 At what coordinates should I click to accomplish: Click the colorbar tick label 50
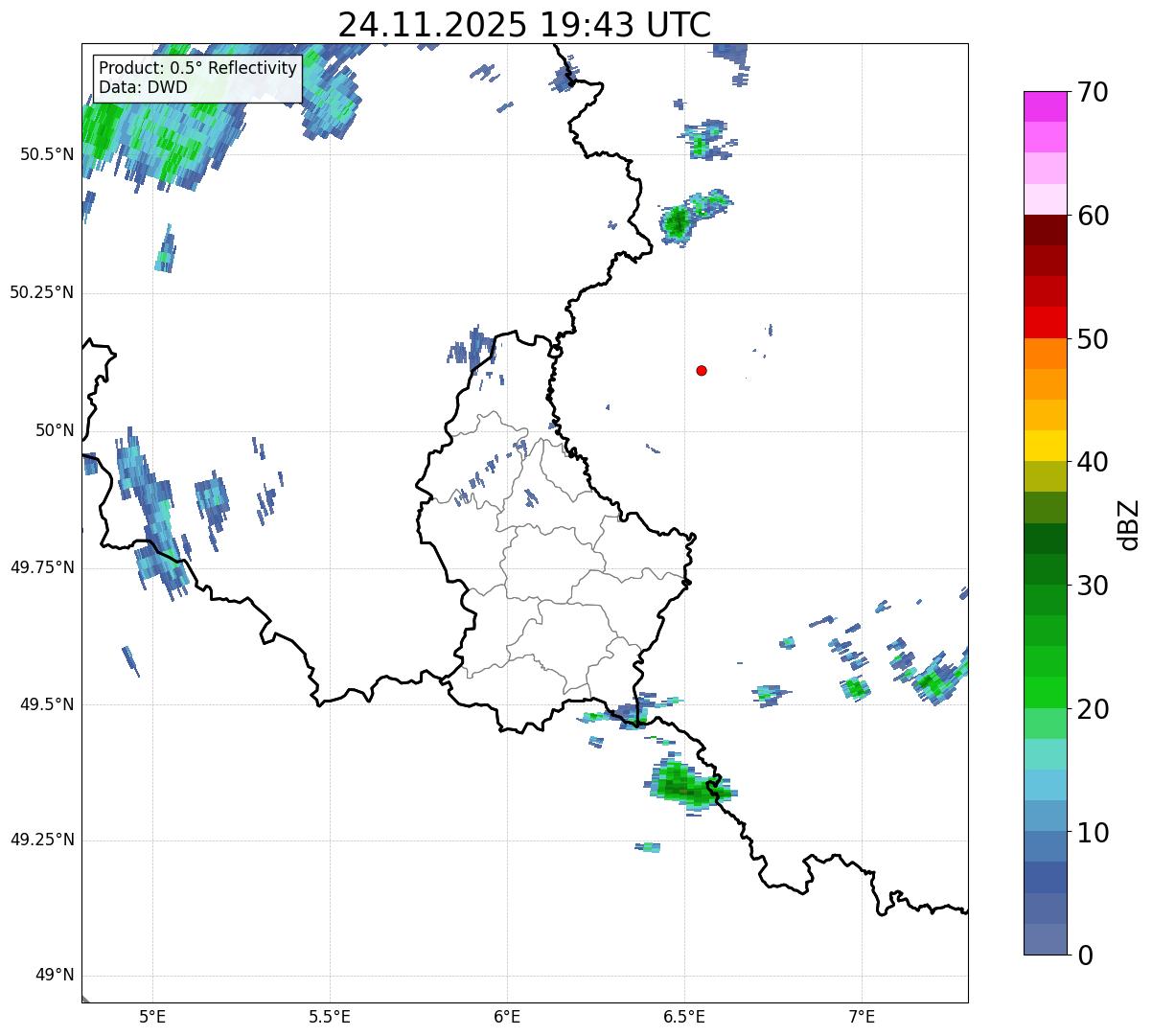tap(1093, 339)
